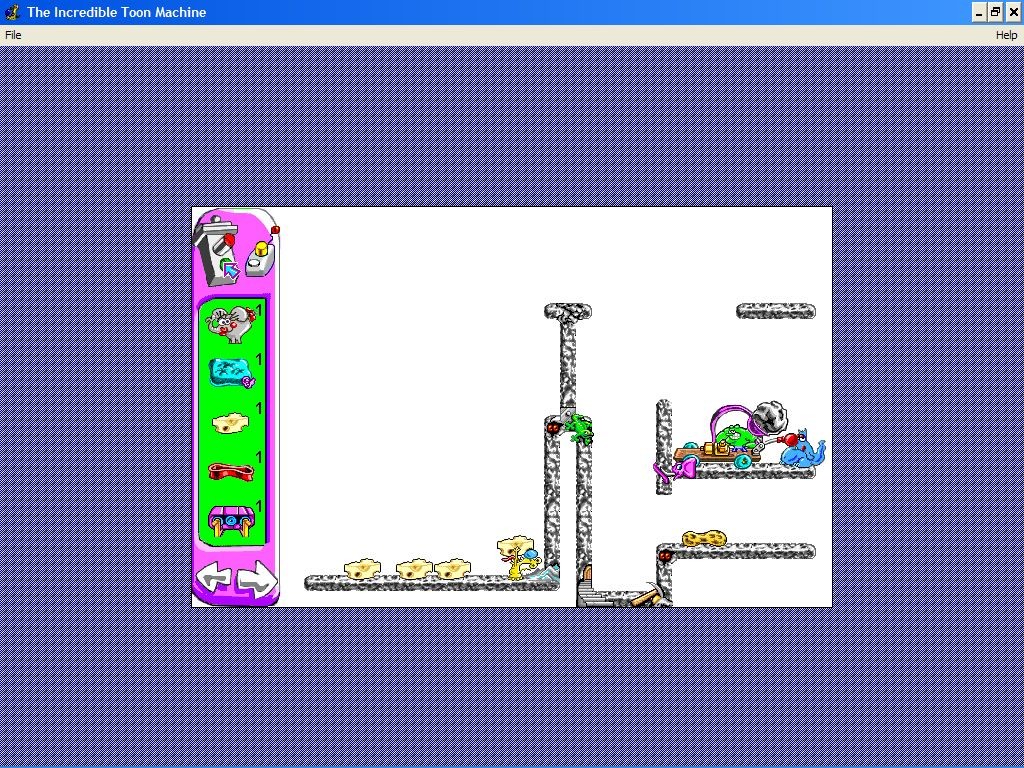The height and width of the screenshot is (768, 1024).
Task: Click the red-eyed mouse hole near the gecko
Action: (553, 428)
